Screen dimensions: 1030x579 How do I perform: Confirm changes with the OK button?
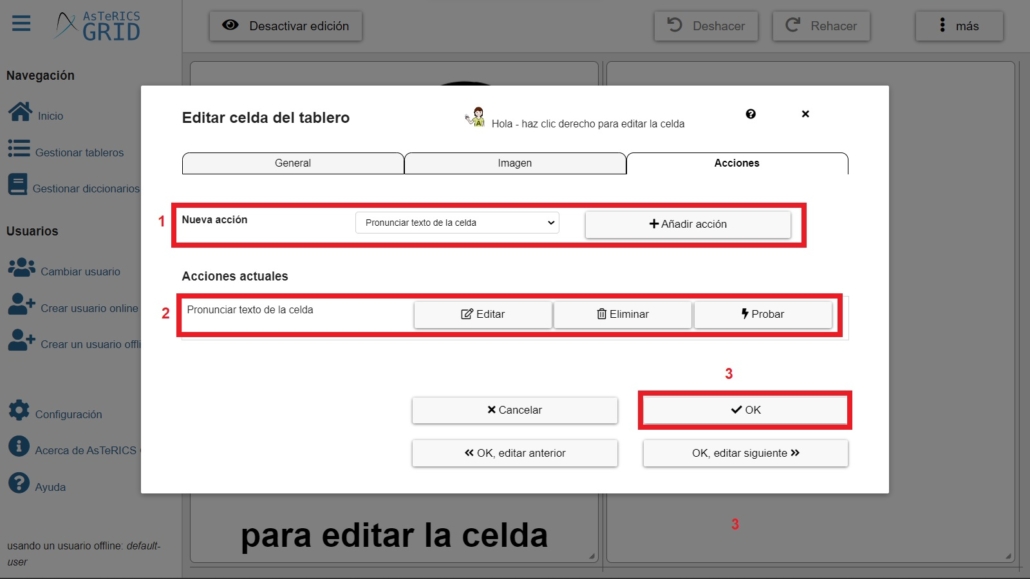pos(745,410)
